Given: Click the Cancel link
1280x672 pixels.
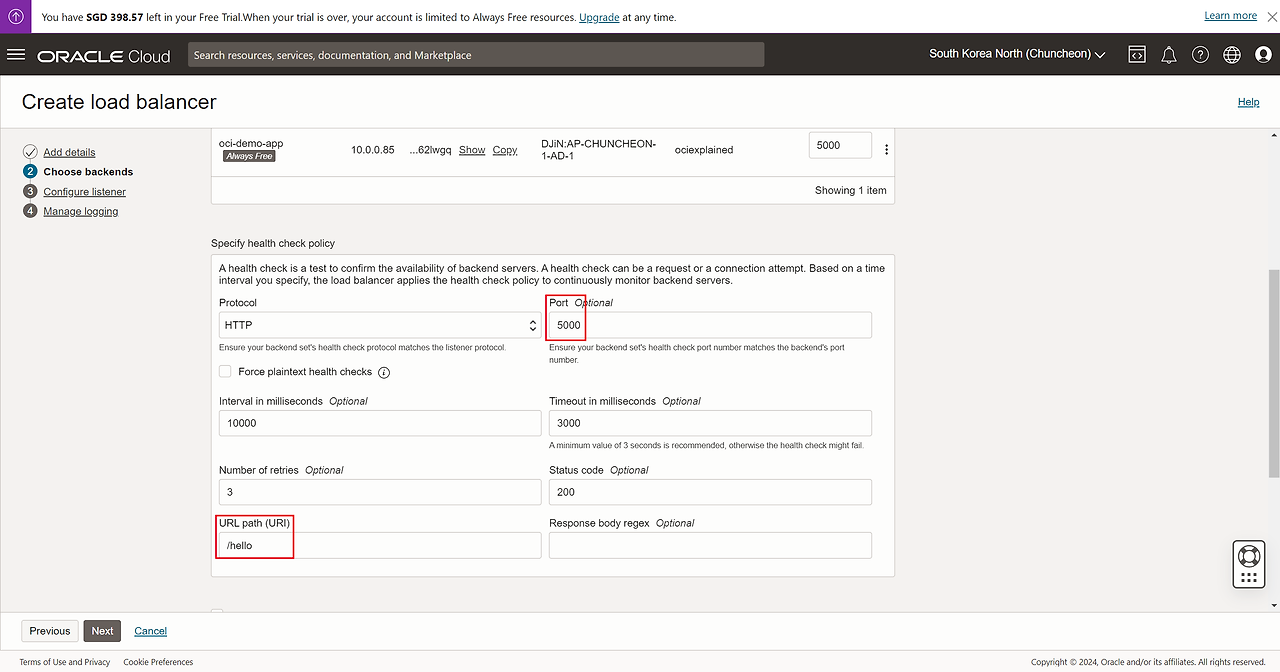Looking at the screenshot, I should (x=150, y=631).
